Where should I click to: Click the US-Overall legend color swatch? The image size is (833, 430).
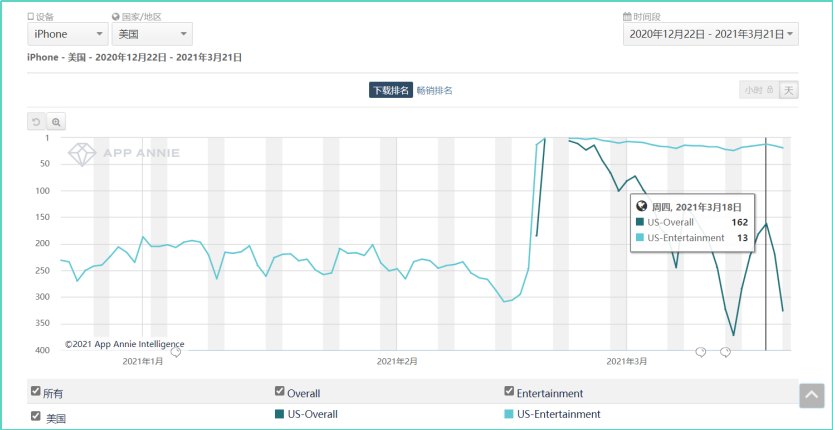click(279, 414)
